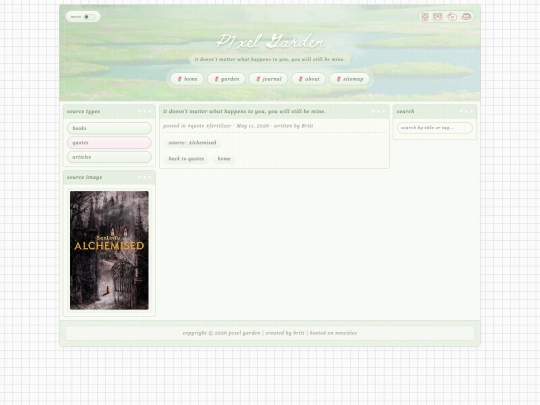Click the 'source image' panel heading

click(84, 177)
